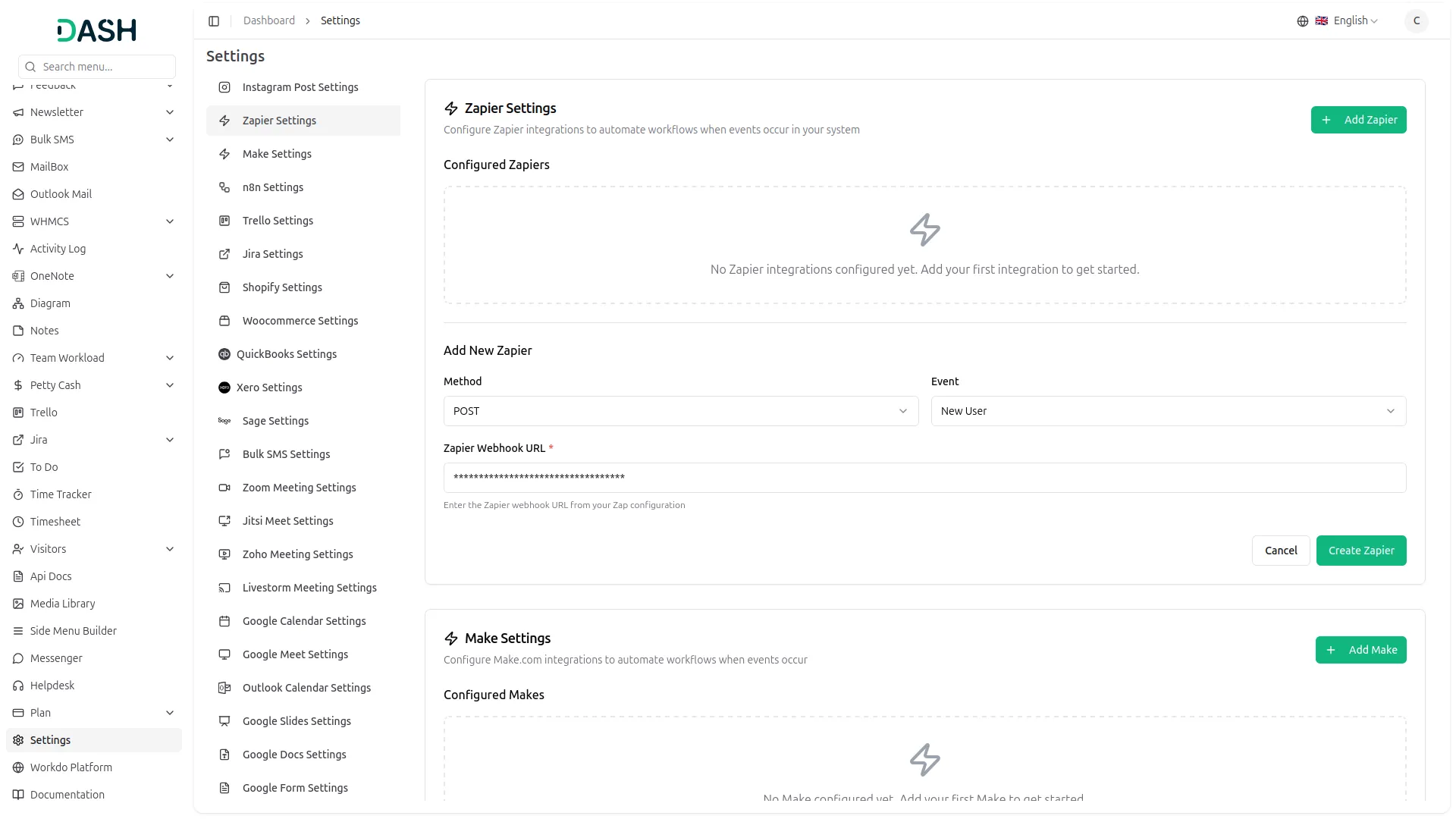1456x819 pixels.
Task: Click the Zoom Meeting Settings camera icon
Action: tap(224, 488)
